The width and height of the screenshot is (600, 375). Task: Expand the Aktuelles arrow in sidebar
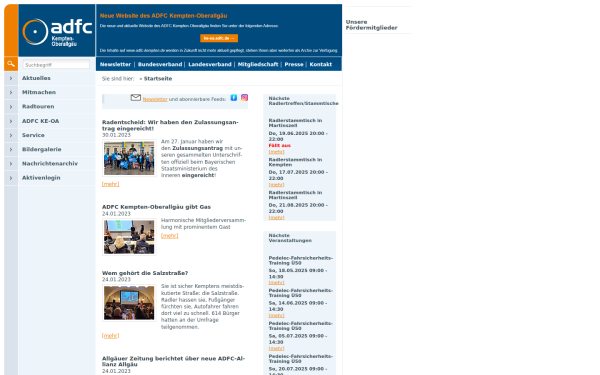pos(11,78)
